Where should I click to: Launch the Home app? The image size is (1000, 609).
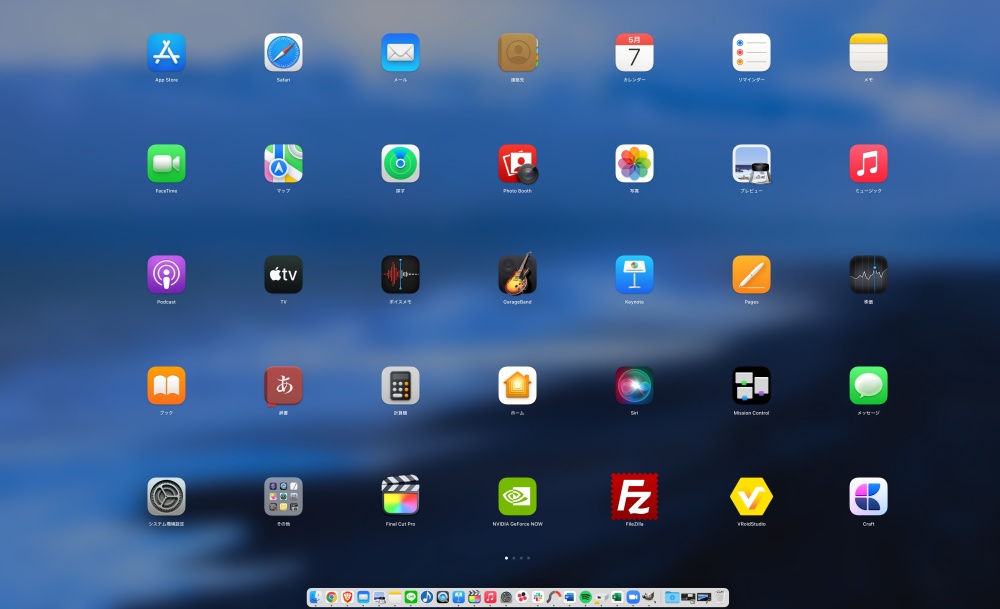pyautogui.click(x=517, y=385)
